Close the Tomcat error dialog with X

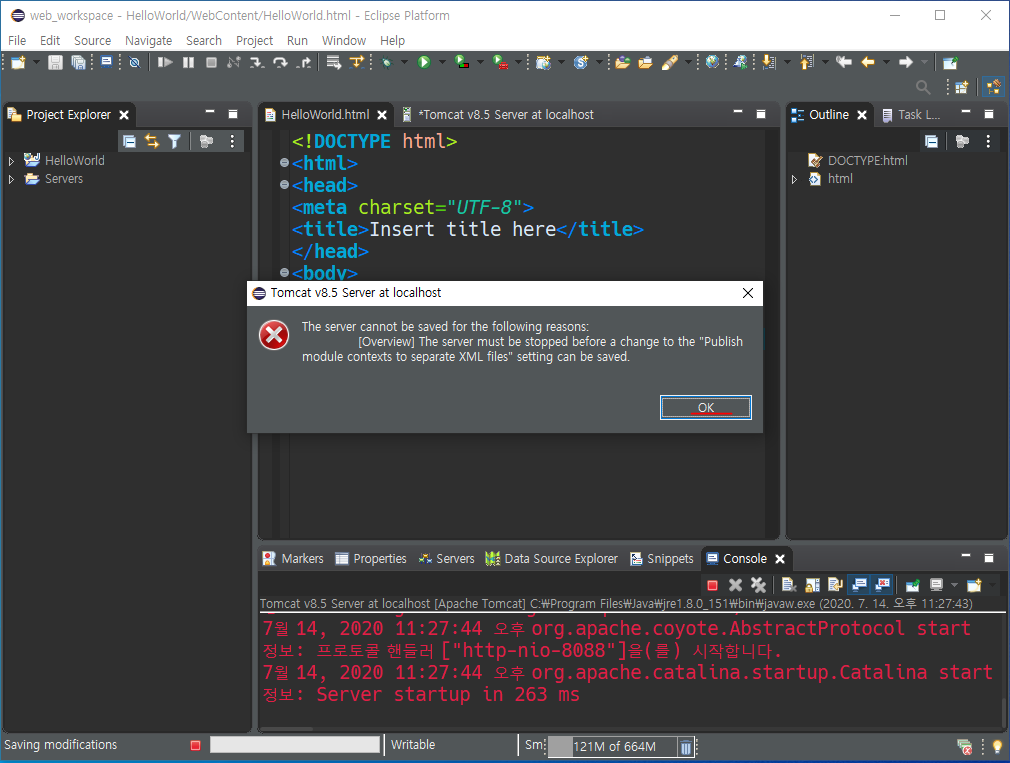click(x=748, y=293)
